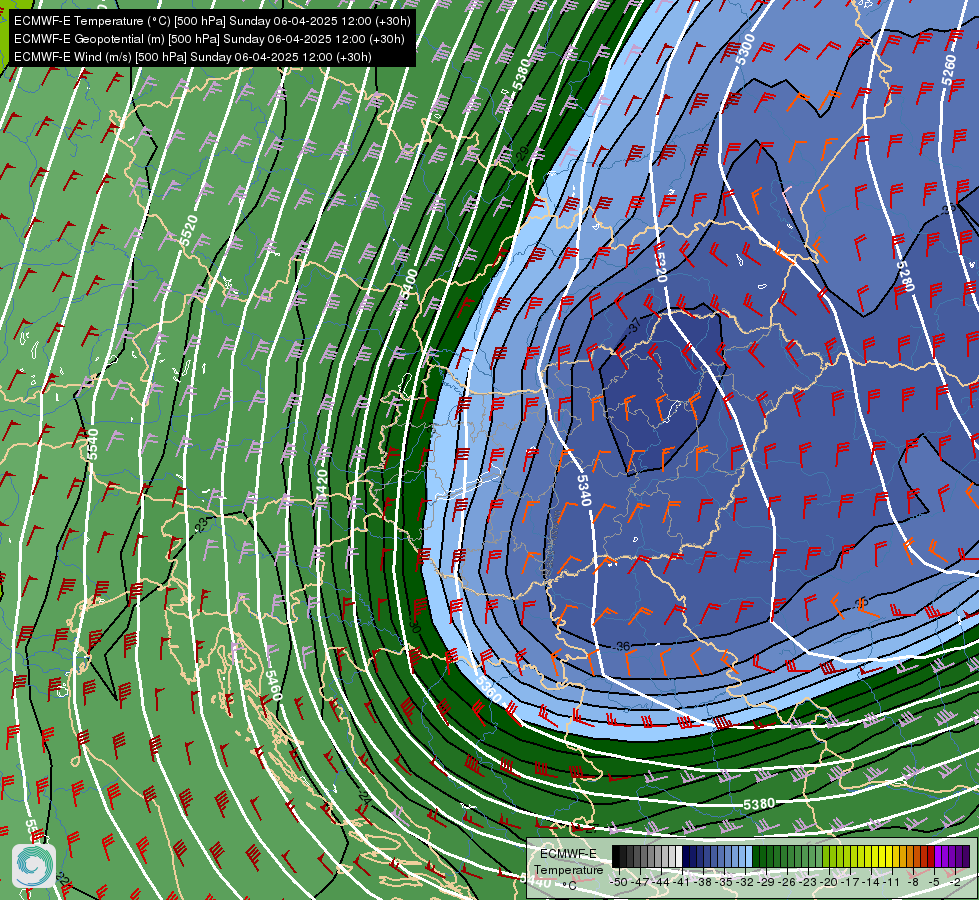Click the -50 value on the legend scale
The height and width of the screenshot is (900, 979).
click(x=619, y=882)
